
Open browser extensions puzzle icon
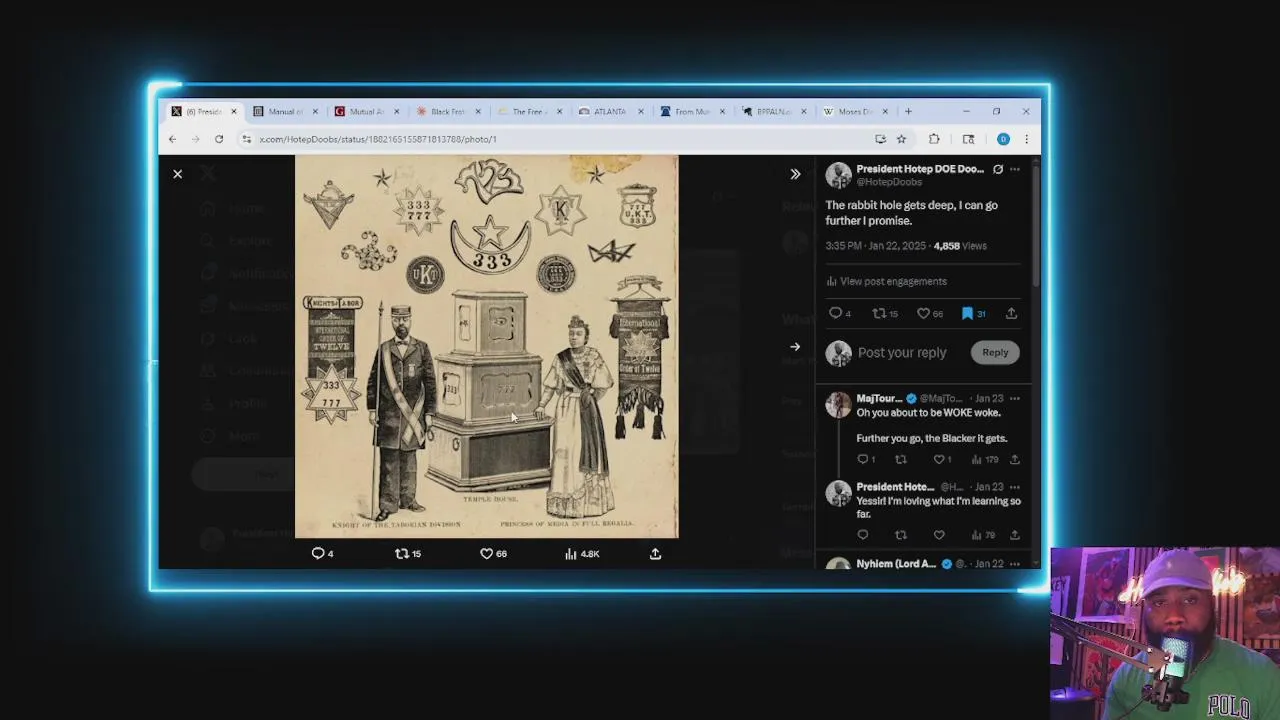(934, 139)
